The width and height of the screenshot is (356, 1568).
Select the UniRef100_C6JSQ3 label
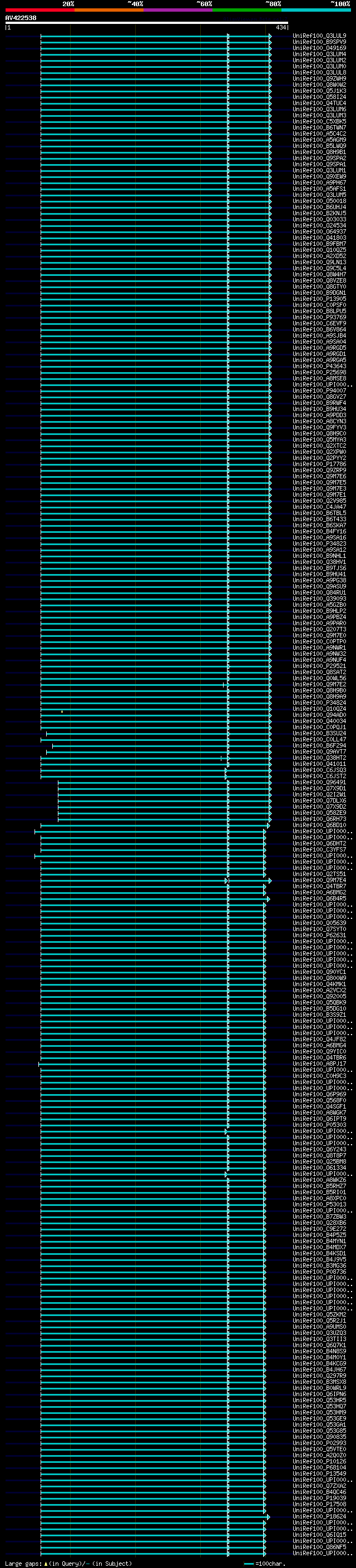pos(319,770)
